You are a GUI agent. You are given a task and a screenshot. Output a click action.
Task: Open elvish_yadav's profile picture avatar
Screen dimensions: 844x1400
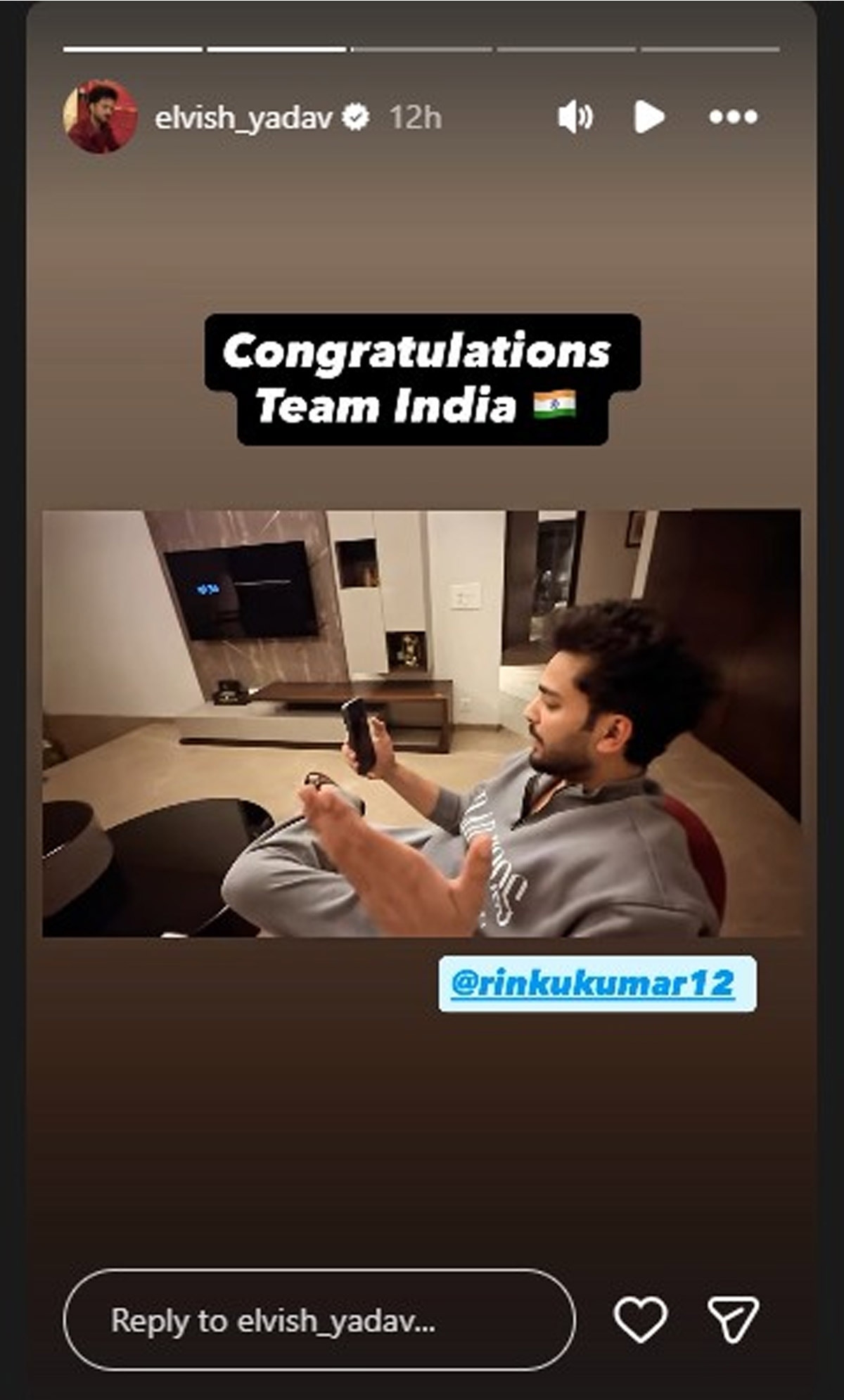(x=101, y=117)
